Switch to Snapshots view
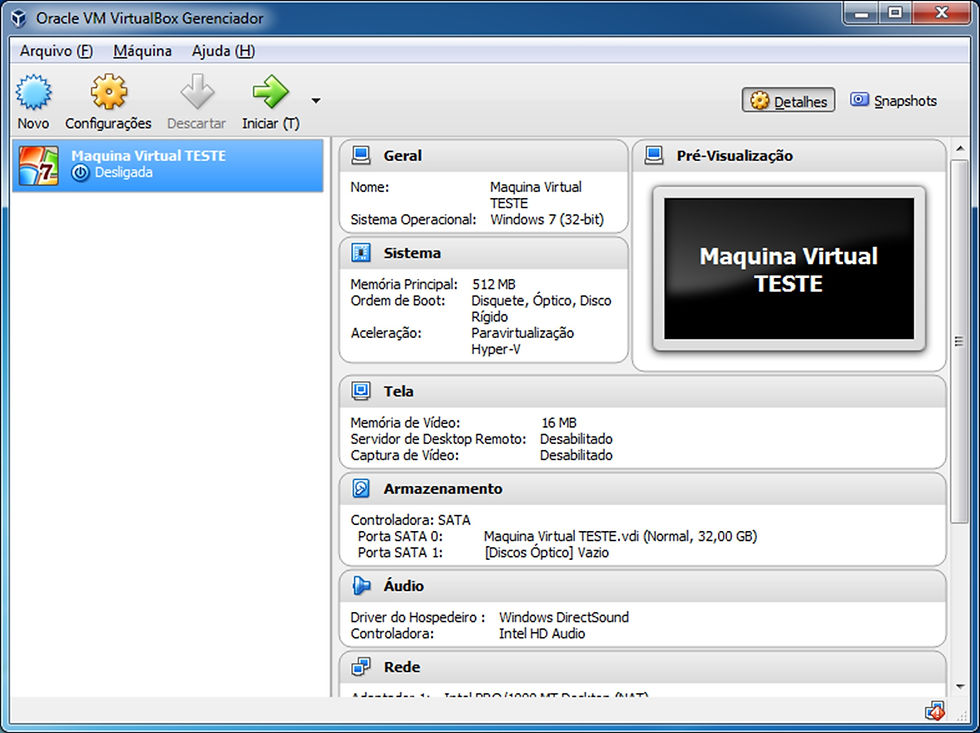Screen dimensions: 980x733 tap(893, 101)
